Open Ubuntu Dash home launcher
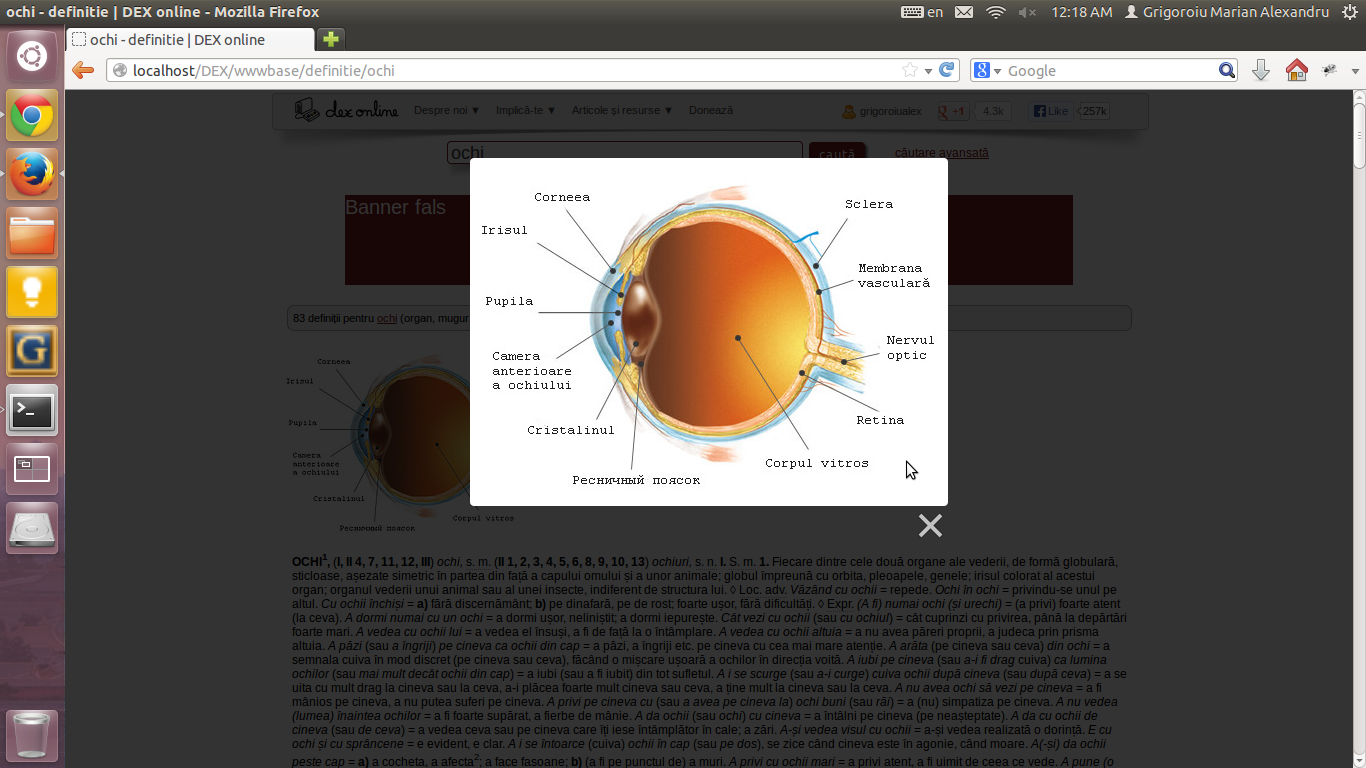1366x768 pixels. (x=32, y=56)
